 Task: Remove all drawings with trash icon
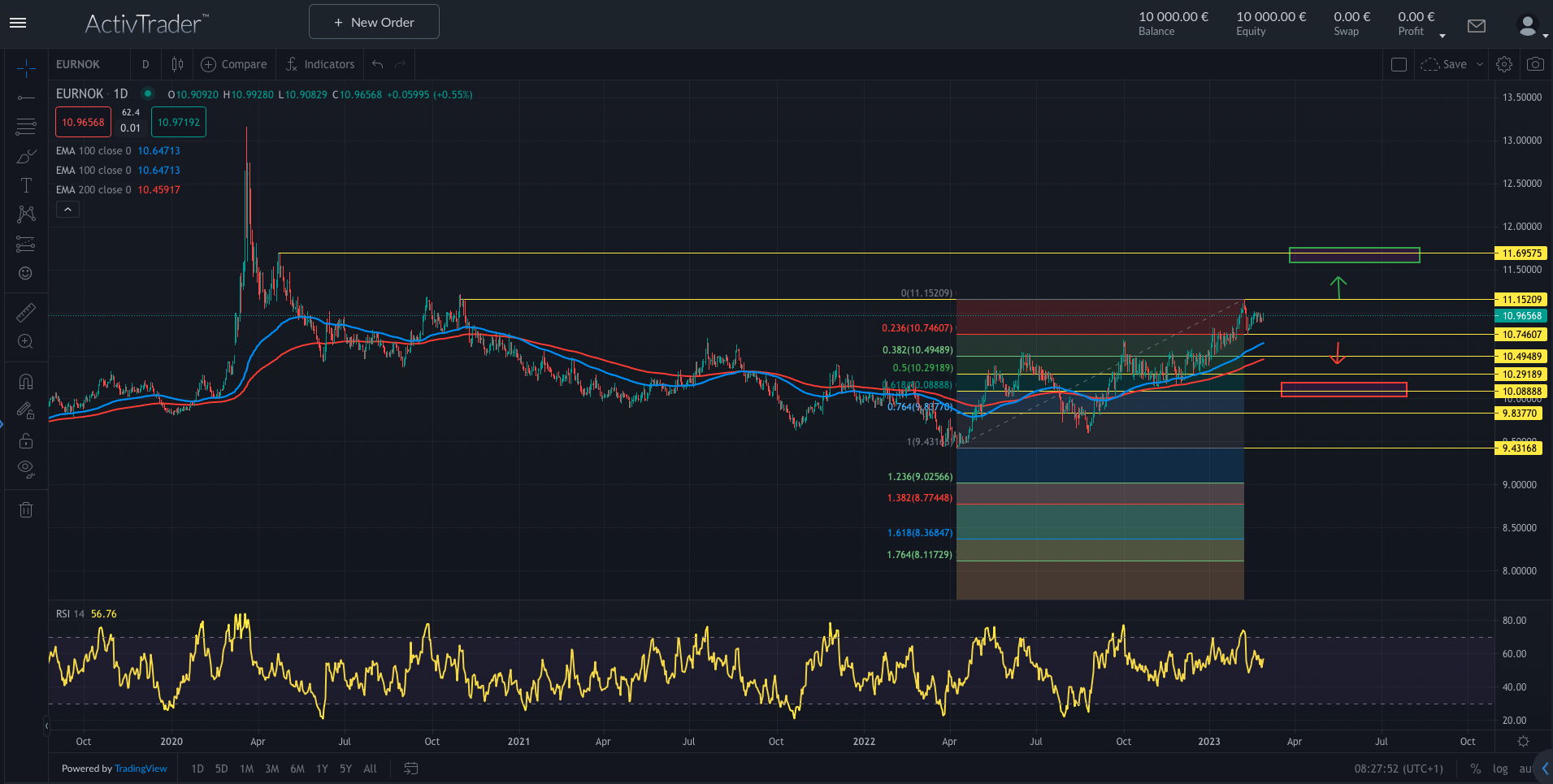25,509
